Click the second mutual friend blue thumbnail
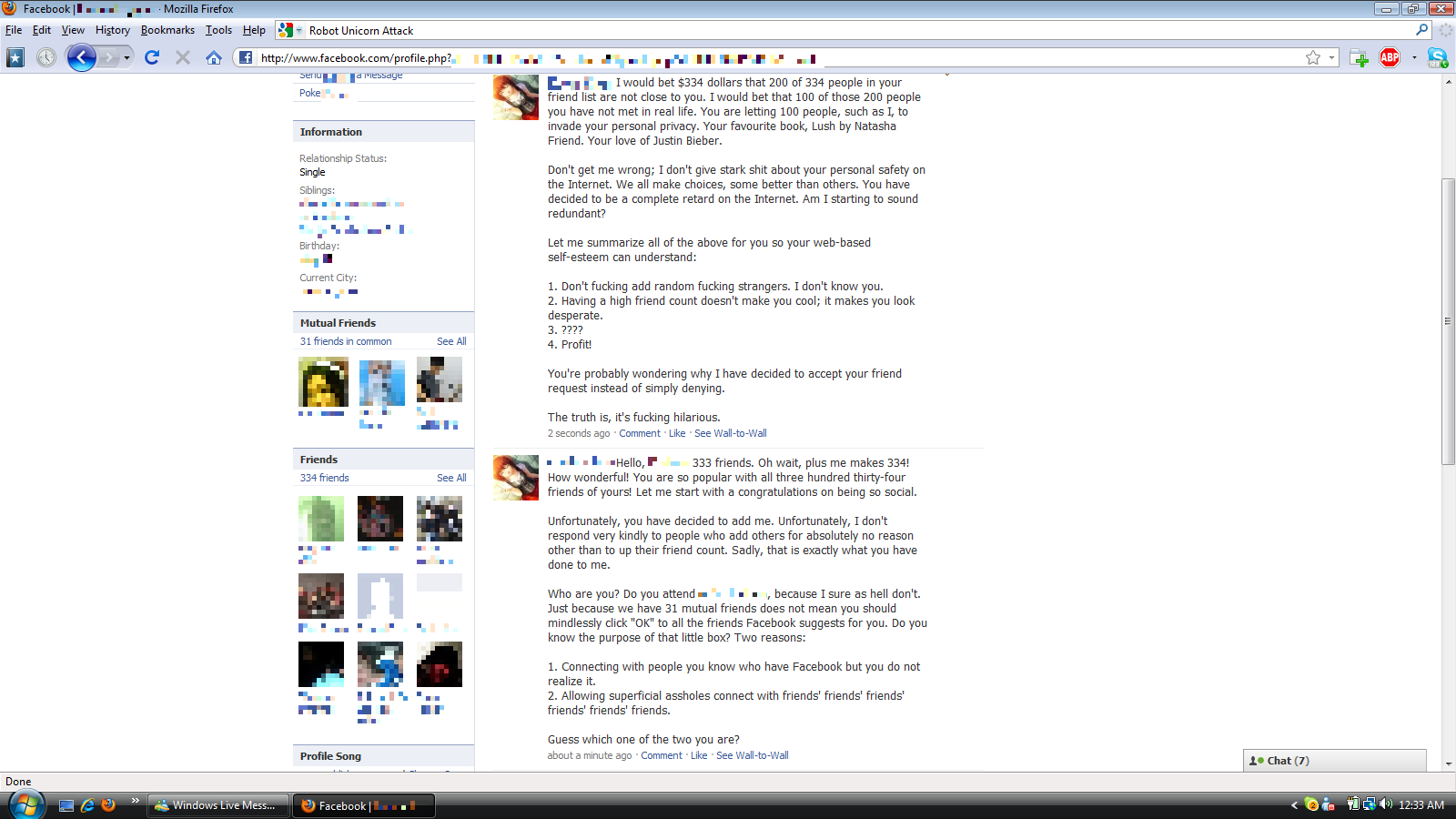Screen dimensions: 1456x819 382,382
